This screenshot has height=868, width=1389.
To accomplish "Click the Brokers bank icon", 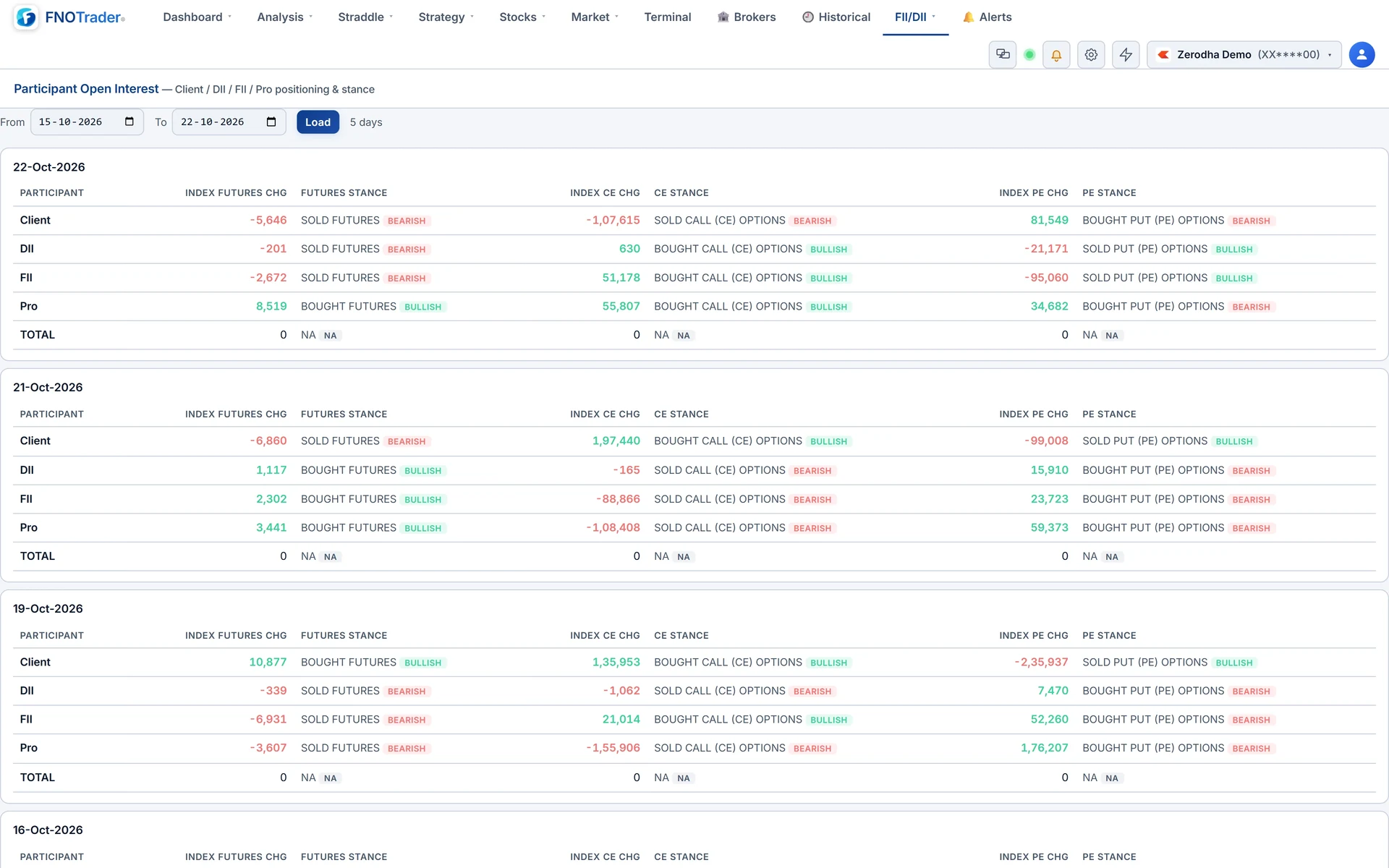I will coord(723,17).
